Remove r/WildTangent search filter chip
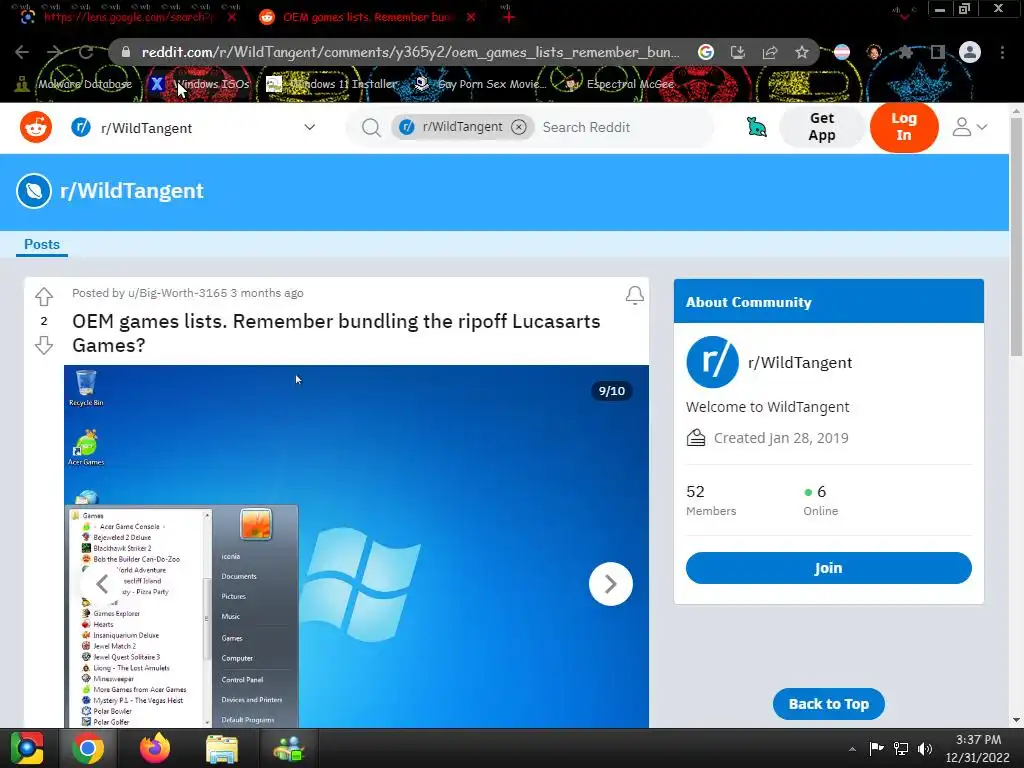Viewport: 1024px width, 768px height. tap(519, 127)
